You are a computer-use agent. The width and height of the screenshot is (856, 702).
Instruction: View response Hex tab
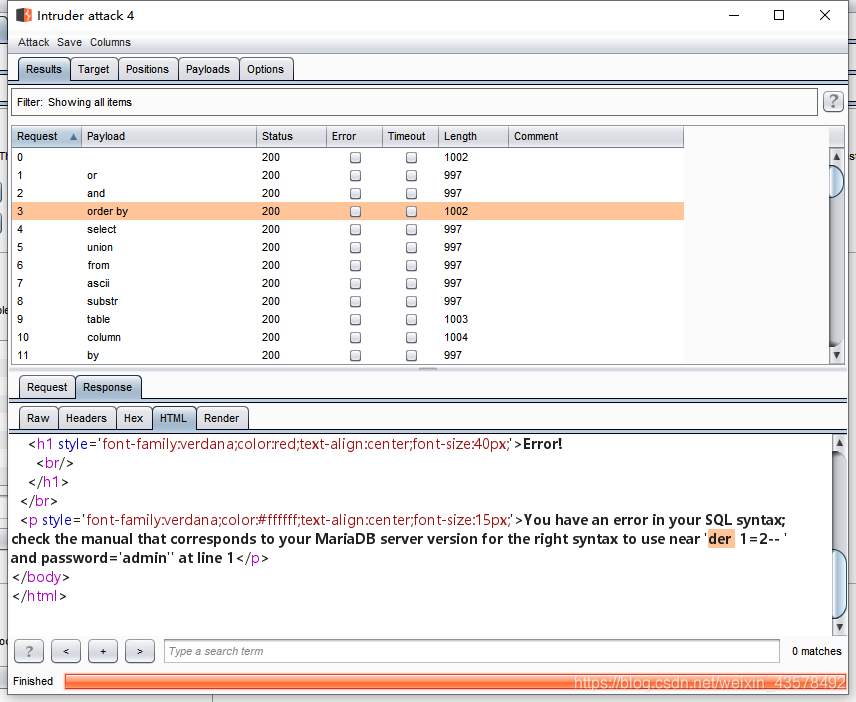coord(133,418)
